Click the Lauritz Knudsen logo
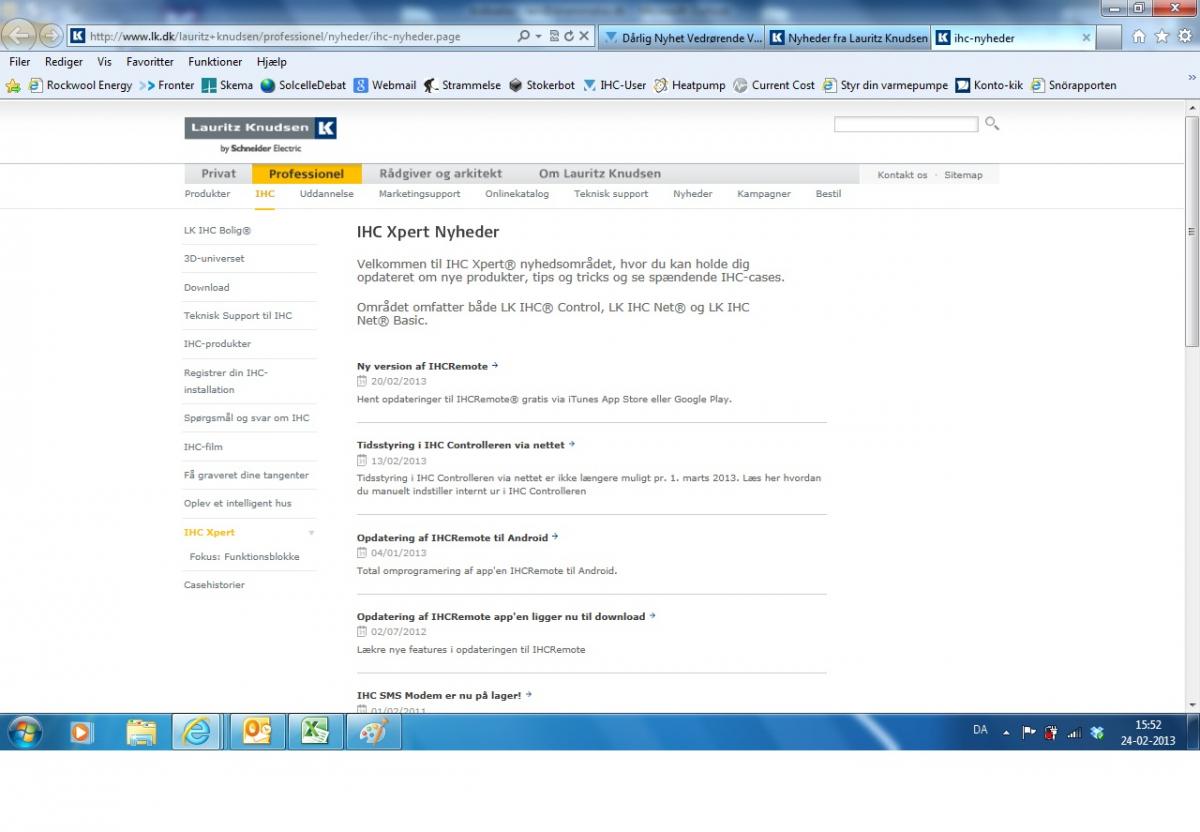Screen dimensions: 1200x832 [260, 128]
